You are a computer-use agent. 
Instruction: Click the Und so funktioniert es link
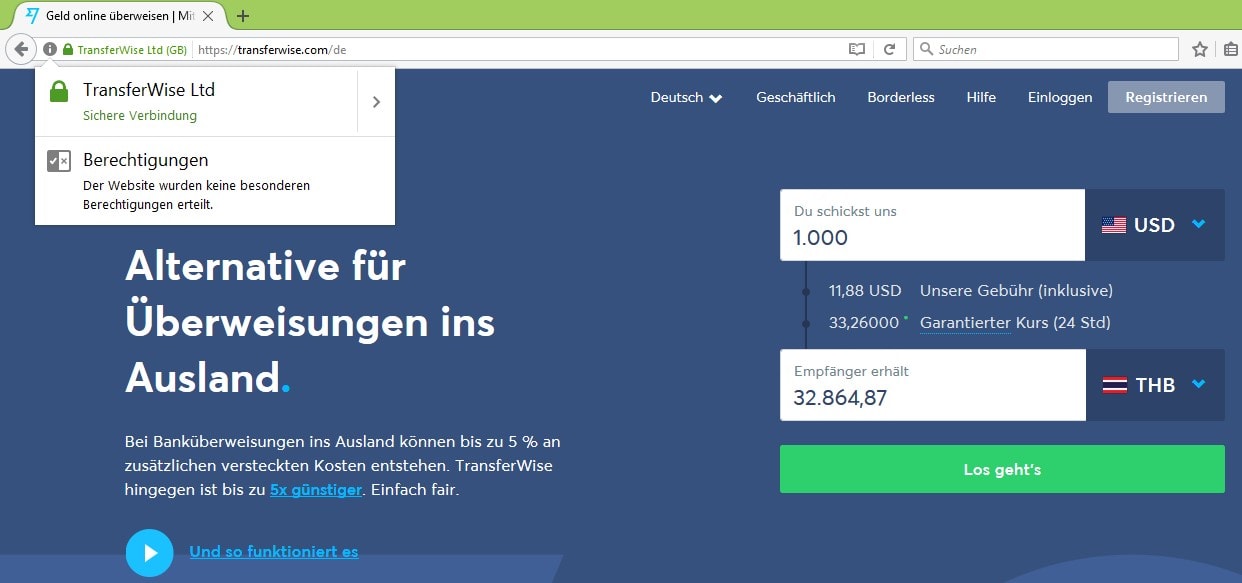click(274, 552)
